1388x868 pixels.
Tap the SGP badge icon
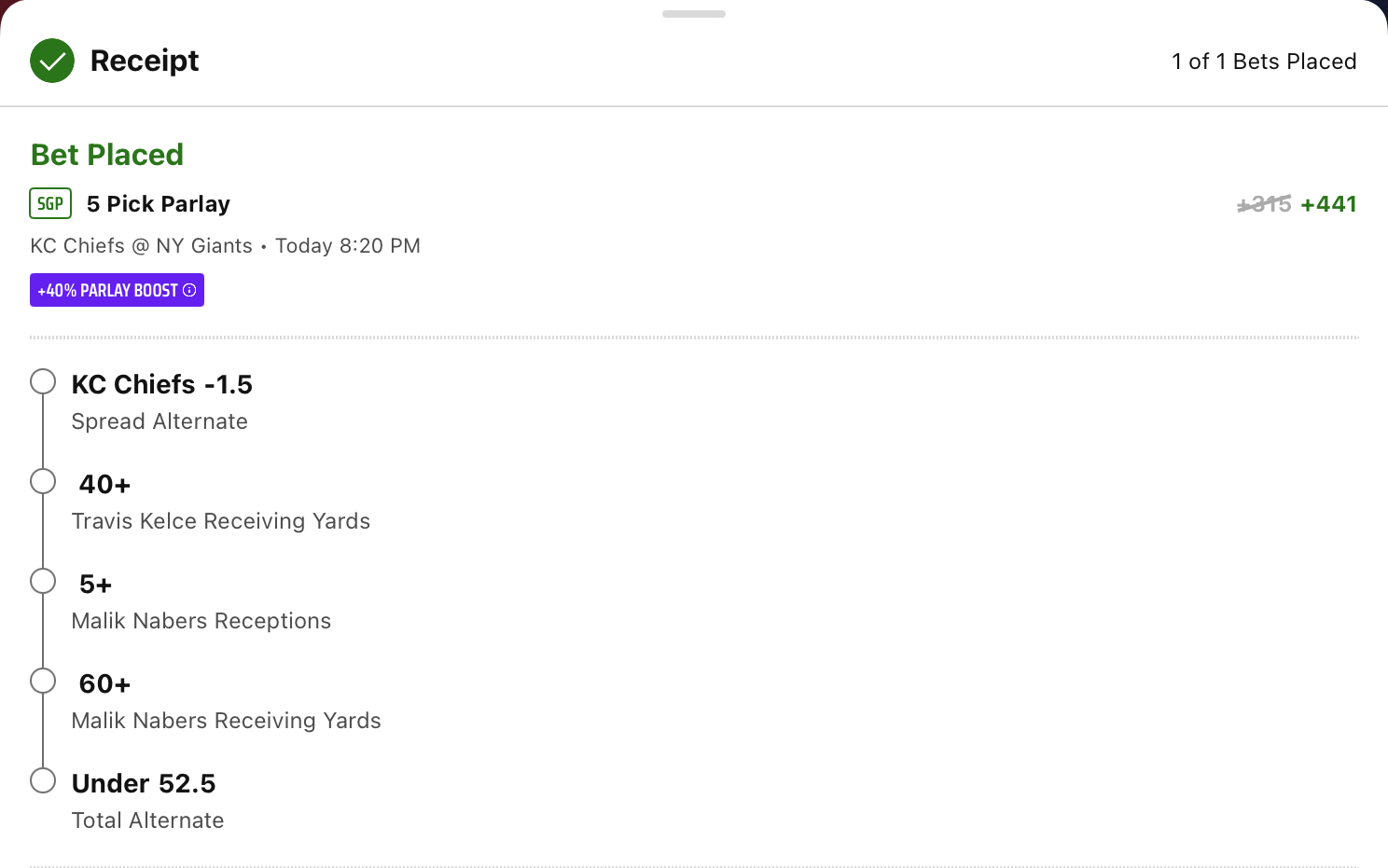point(50,203)
